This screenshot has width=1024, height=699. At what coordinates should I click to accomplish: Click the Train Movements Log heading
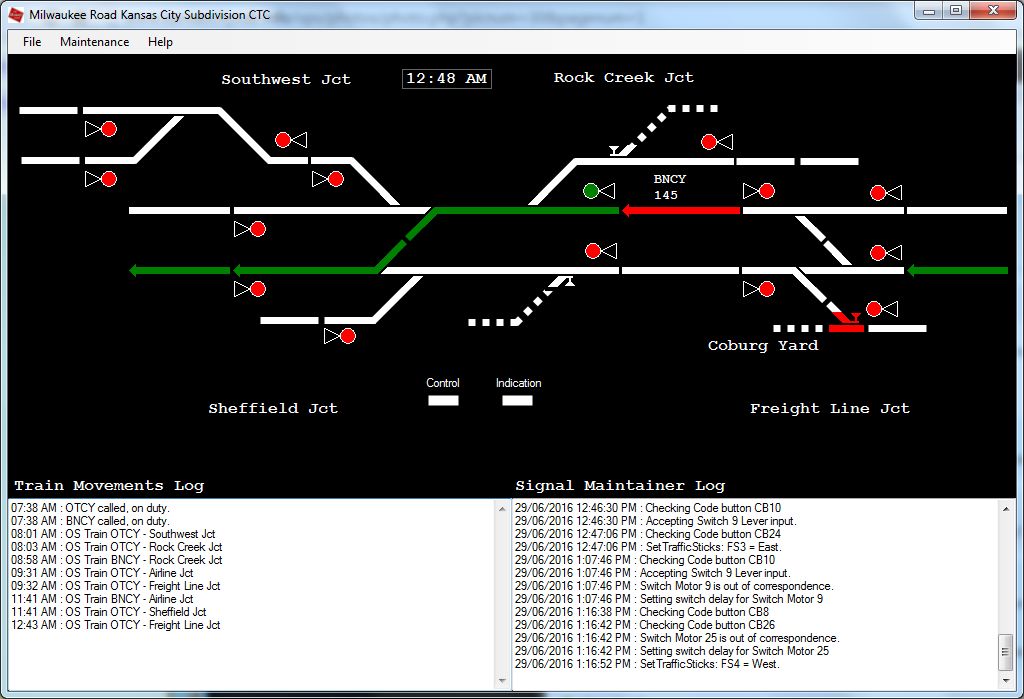point(109,486)
